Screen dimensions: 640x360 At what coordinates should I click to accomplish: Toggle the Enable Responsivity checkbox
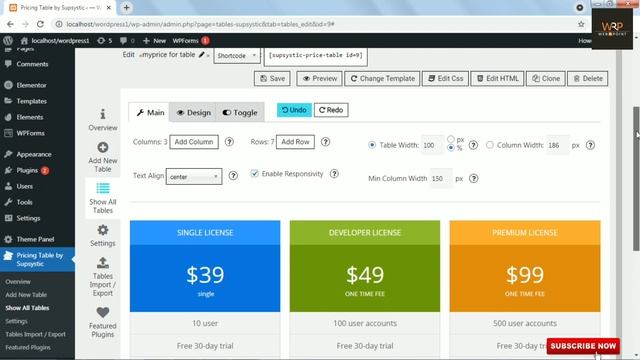(255, 173)
